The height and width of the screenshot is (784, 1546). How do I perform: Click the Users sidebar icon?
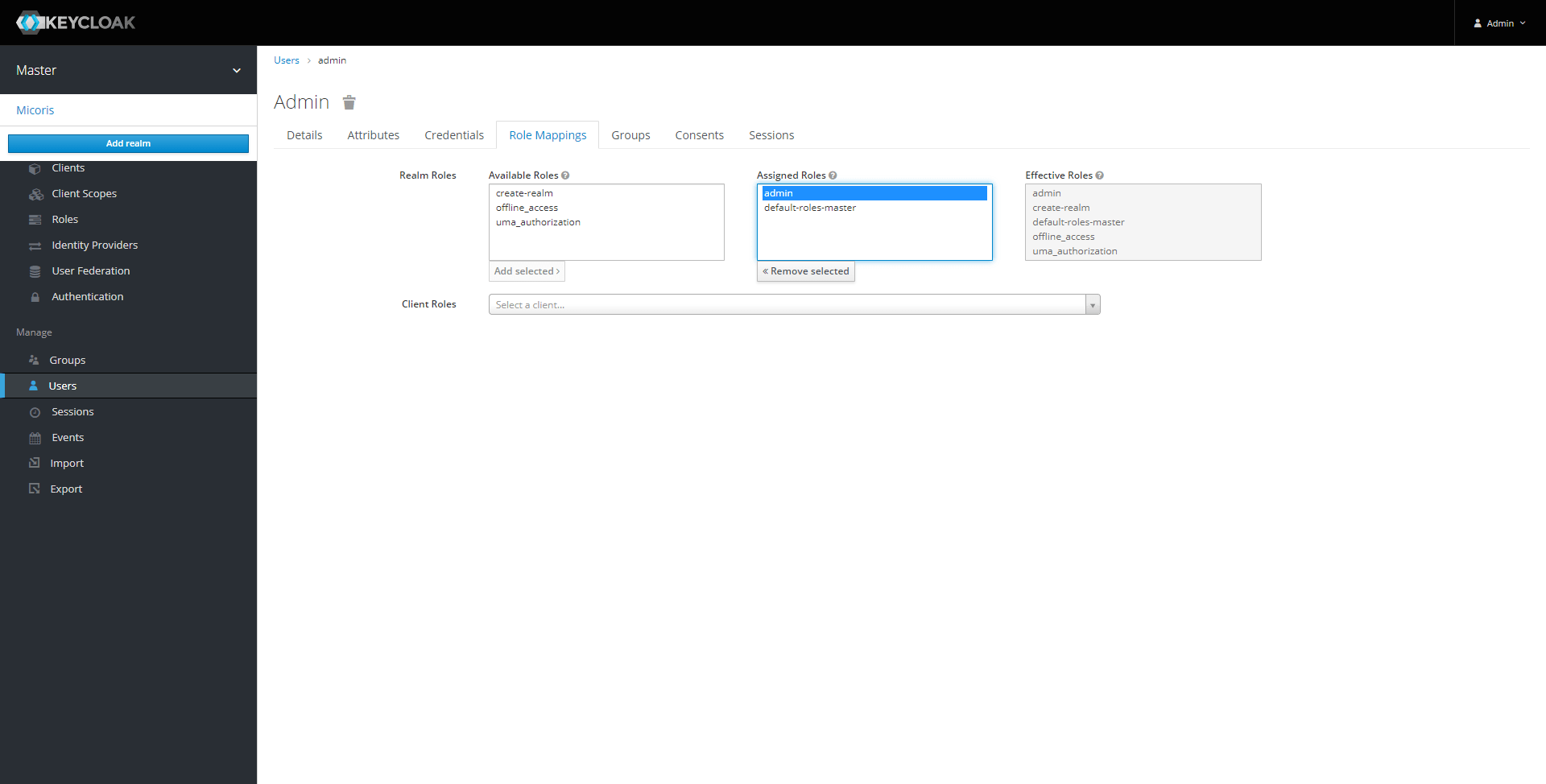(x=33, y=386)
